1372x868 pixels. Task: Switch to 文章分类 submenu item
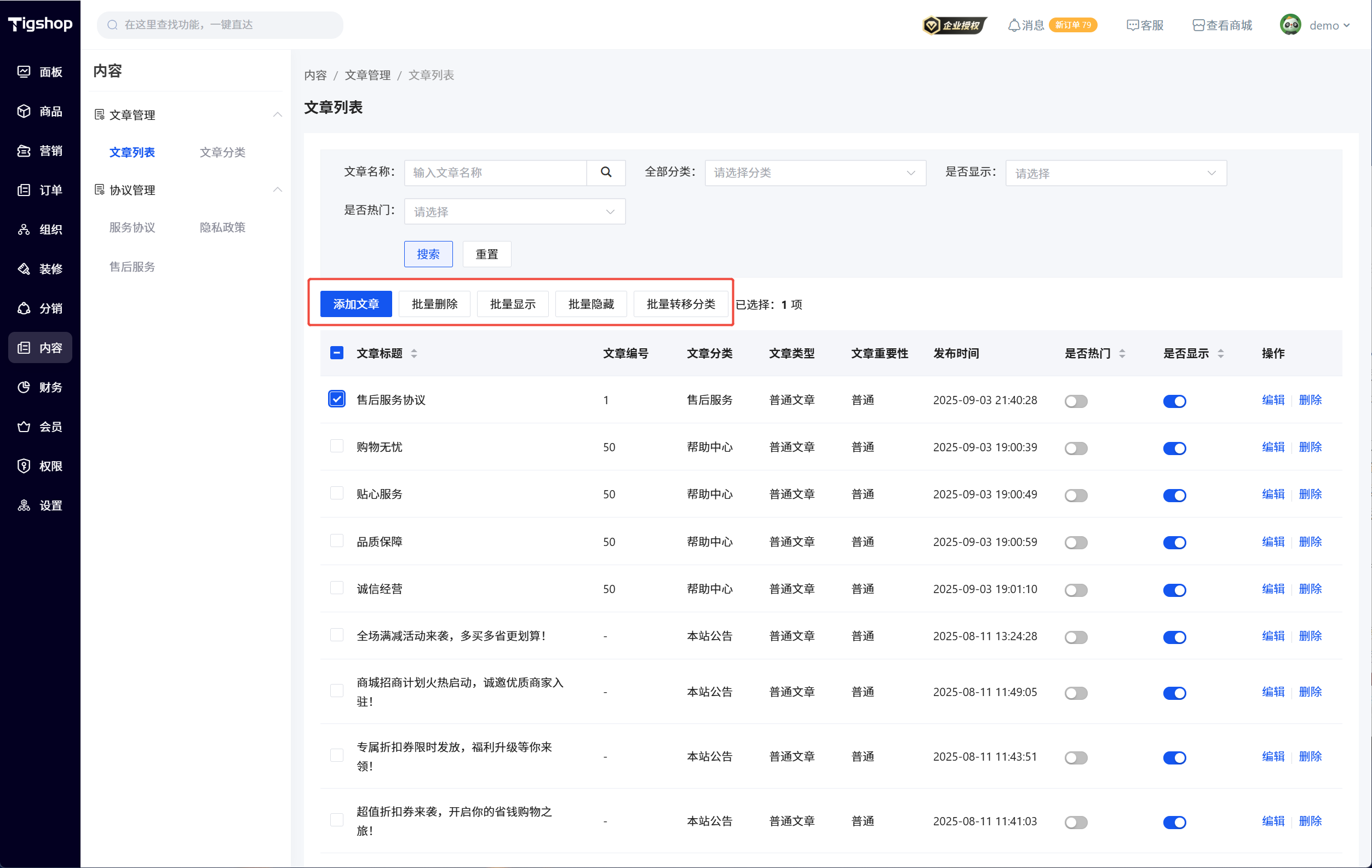tap(222, 152)
